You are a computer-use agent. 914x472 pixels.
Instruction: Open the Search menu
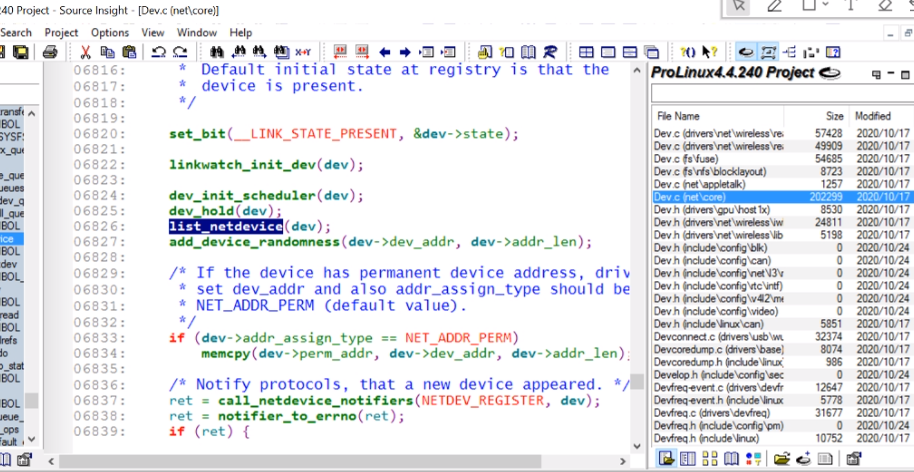pyautogui.click(x=16, y=33)
